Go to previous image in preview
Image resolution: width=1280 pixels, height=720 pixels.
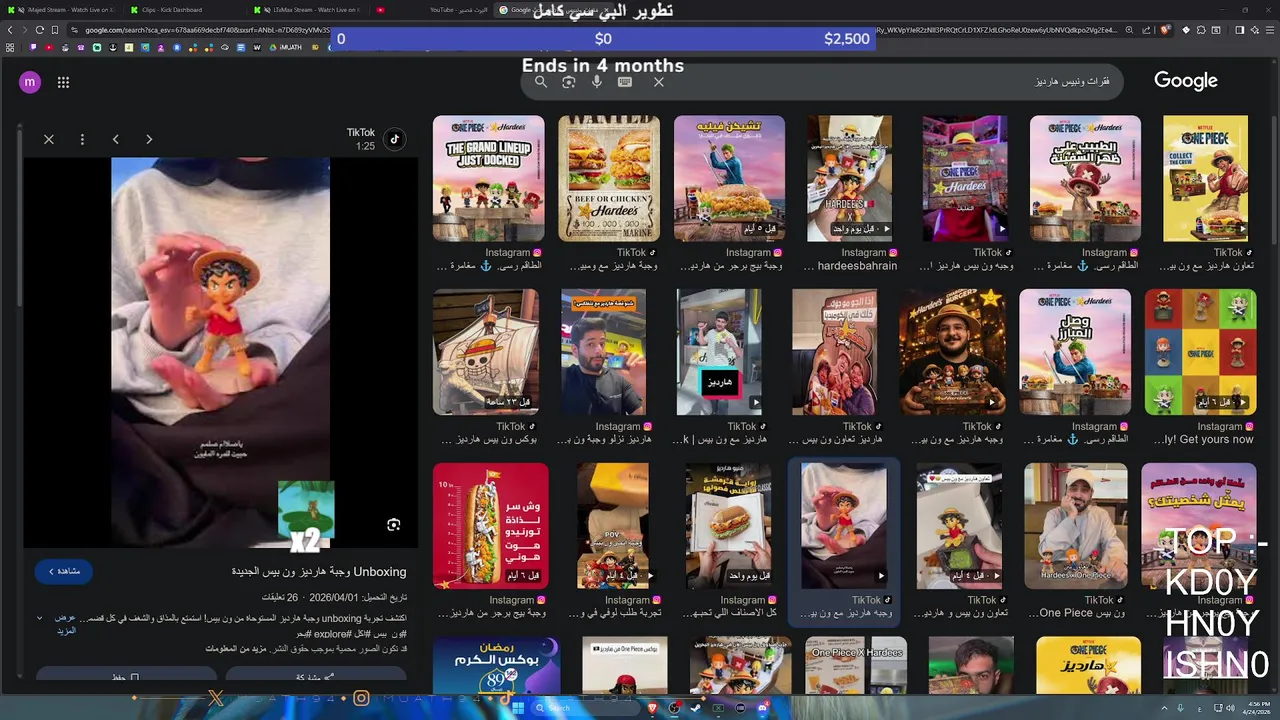(x=115, y=139)
